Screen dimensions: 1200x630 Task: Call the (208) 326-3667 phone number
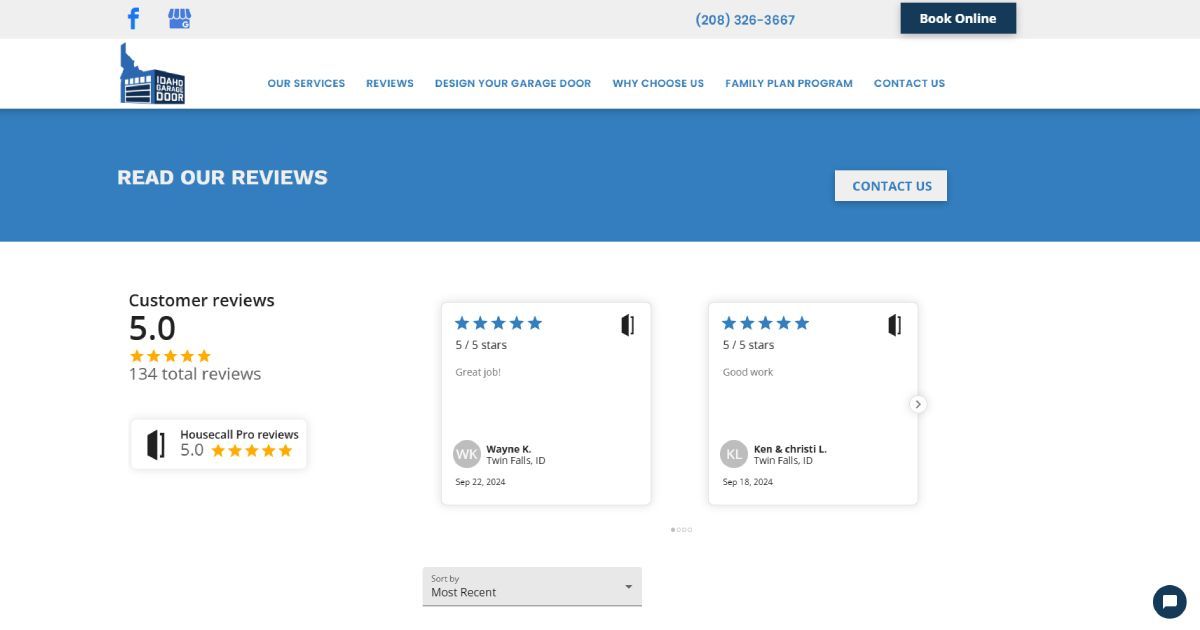[x=744, y=19]
